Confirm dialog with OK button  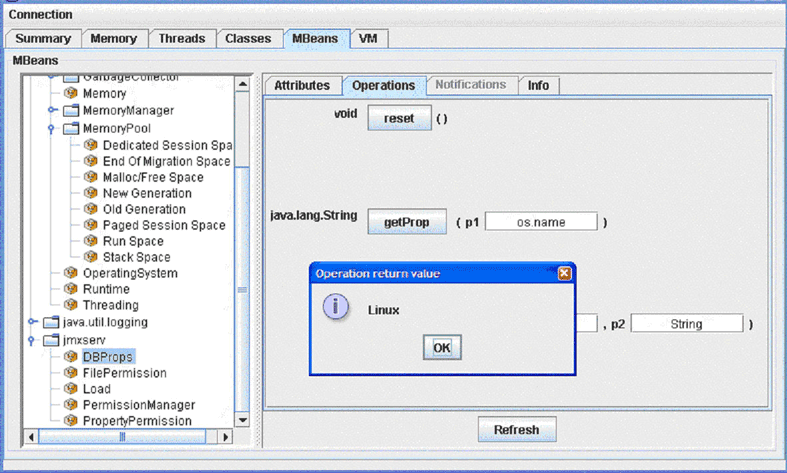442,347
